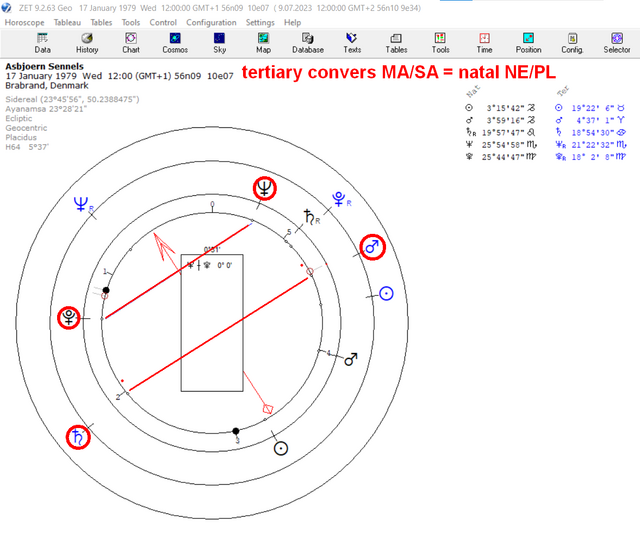This screenshot has width=640, height=545.
Task: Click the blue tertiary Saturn glyph
Action: click(78, 437)
